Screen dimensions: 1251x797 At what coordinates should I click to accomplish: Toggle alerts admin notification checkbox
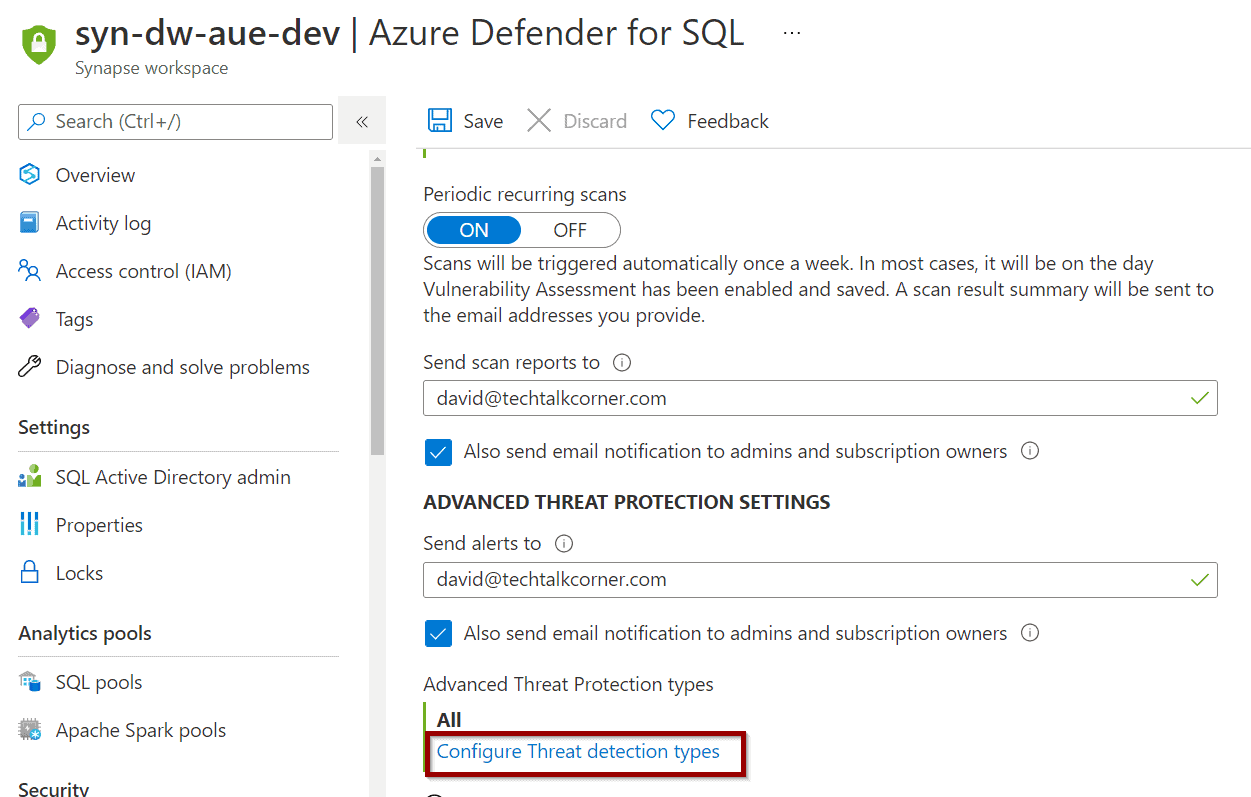tap(437, 633)
